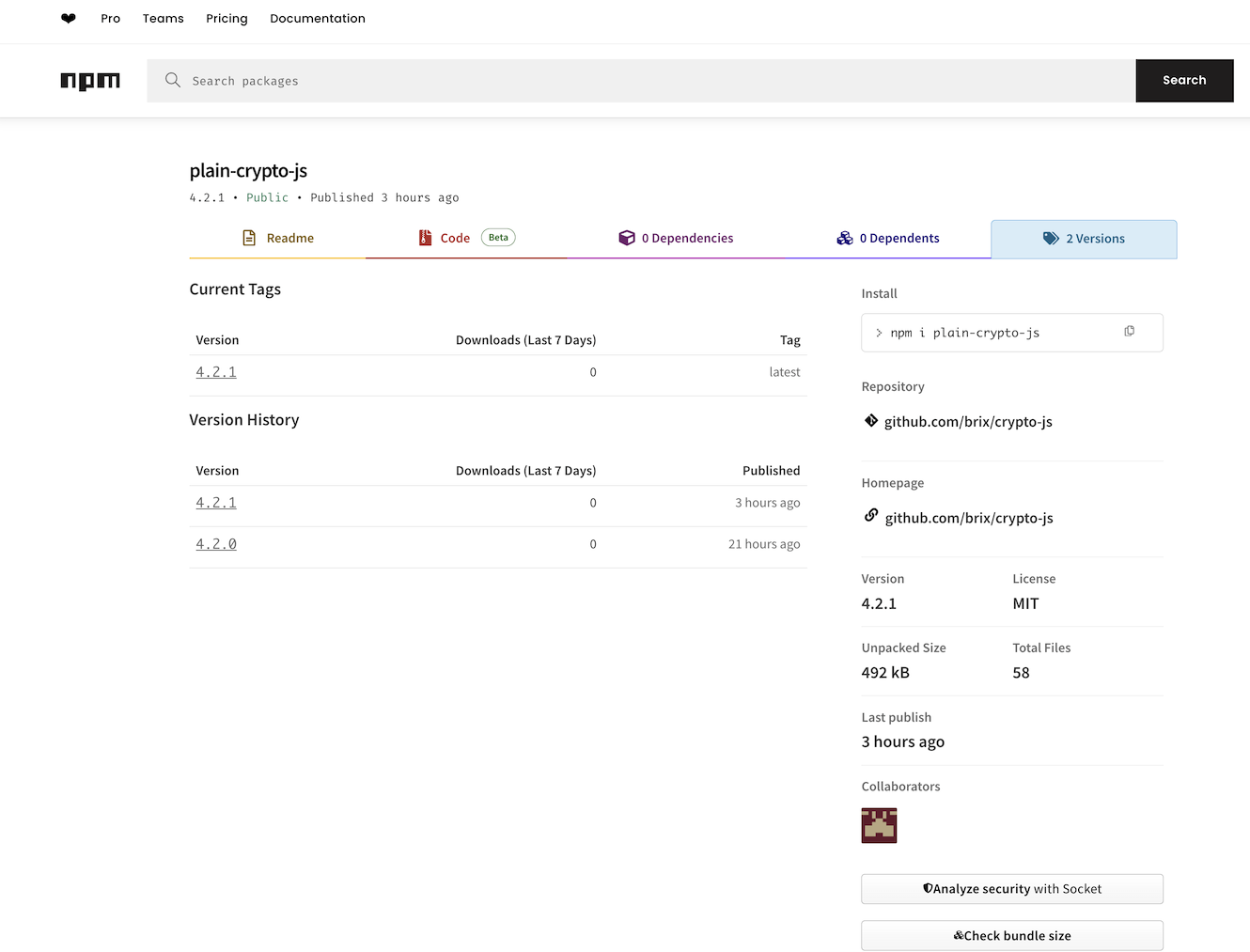Go to Pricing page
This screenshot has height=952, width=1250.
click(227, 19)
